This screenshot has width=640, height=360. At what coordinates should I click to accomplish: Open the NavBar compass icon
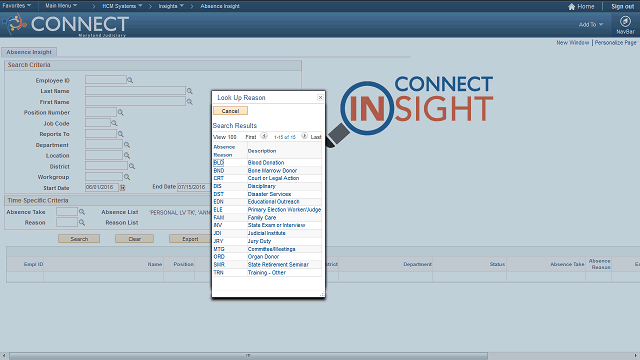[625, 21]
